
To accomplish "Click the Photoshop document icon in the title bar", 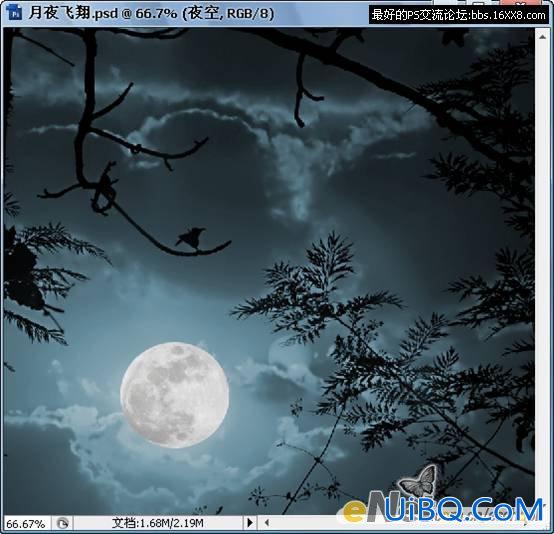I will (x=14, y=13).
